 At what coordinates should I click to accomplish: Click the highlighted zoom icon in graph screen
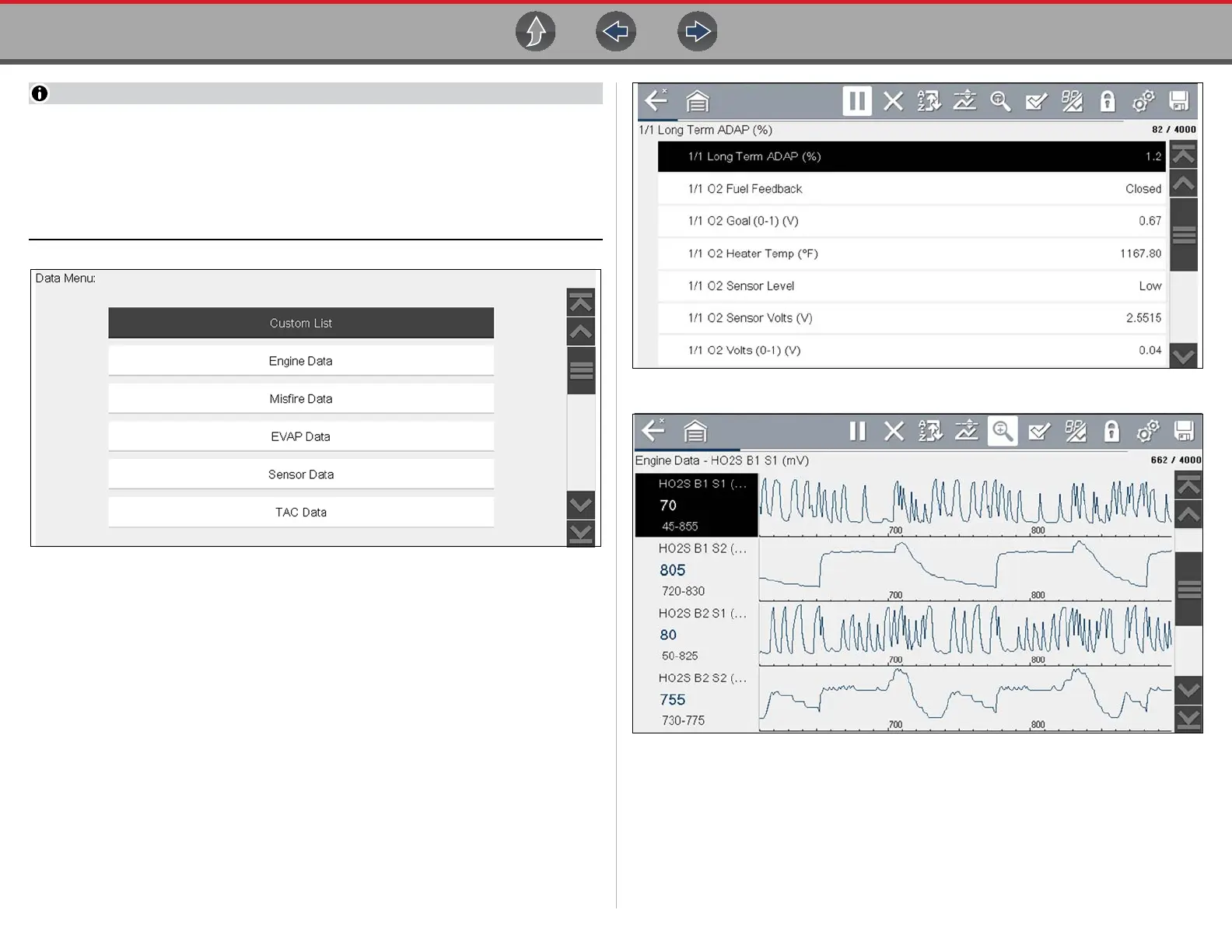pyautogui.click(x=1003, y=431)
